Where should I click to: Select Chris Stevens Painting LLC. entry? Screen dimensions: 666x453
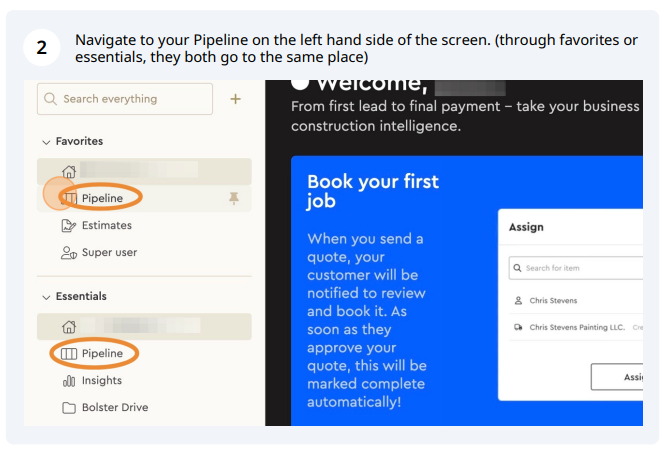click(x=576, y=327)
